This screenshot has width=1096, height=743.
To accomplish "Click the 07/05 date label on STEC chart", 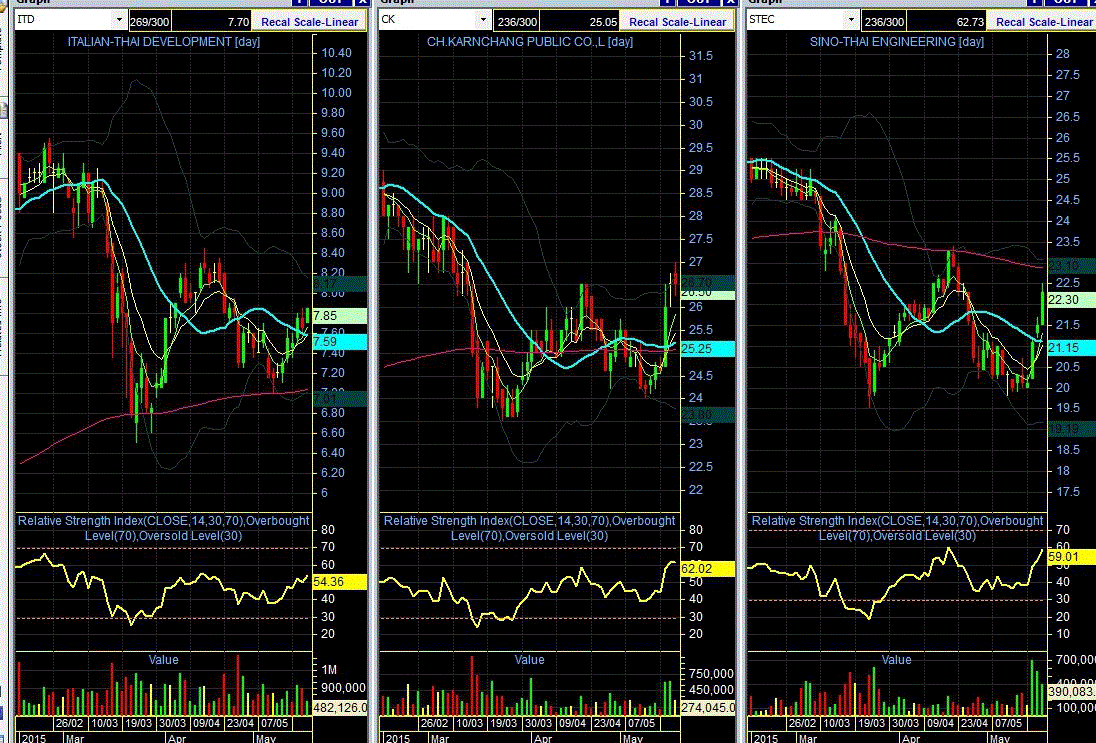I will tap(1008, 723).
